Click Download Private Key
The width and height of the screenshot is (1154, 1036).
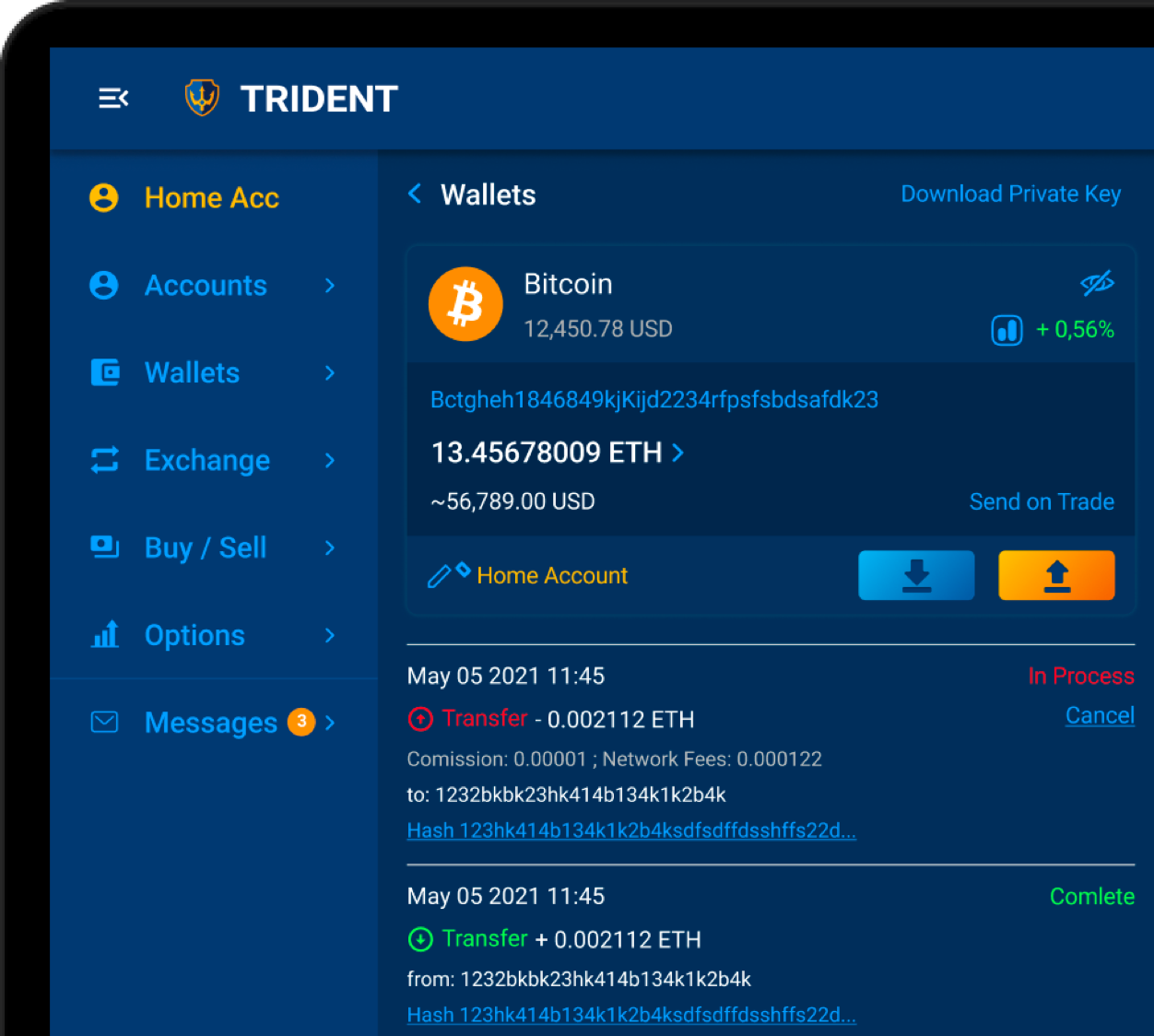tap(1010, 194)
